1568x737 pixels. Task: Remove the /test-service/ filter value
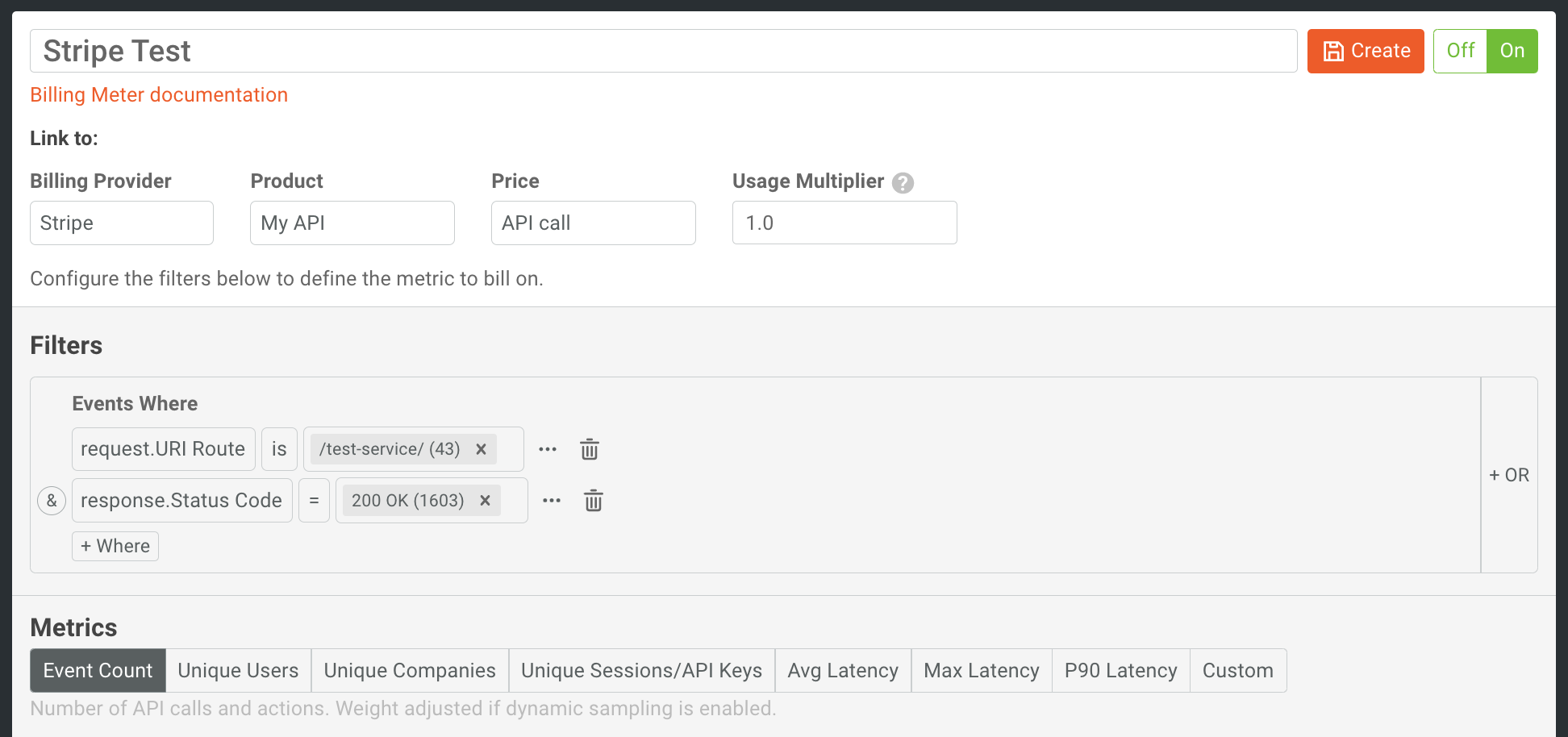tap(481, 449)
